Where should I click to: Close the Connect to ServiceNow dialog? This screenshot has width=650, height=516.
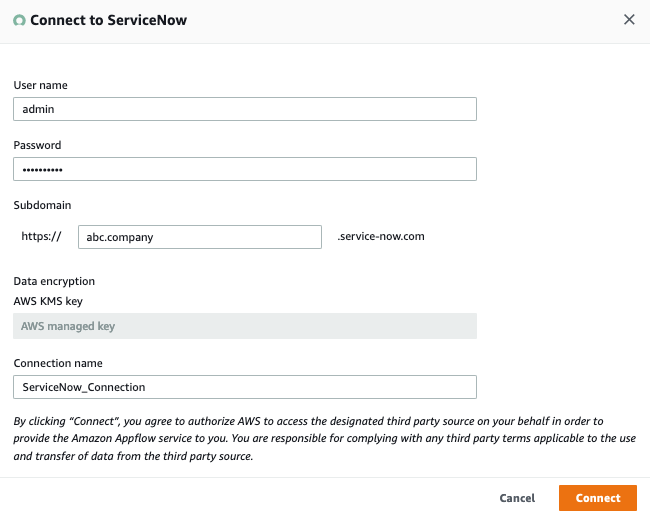tap(629, 19)
